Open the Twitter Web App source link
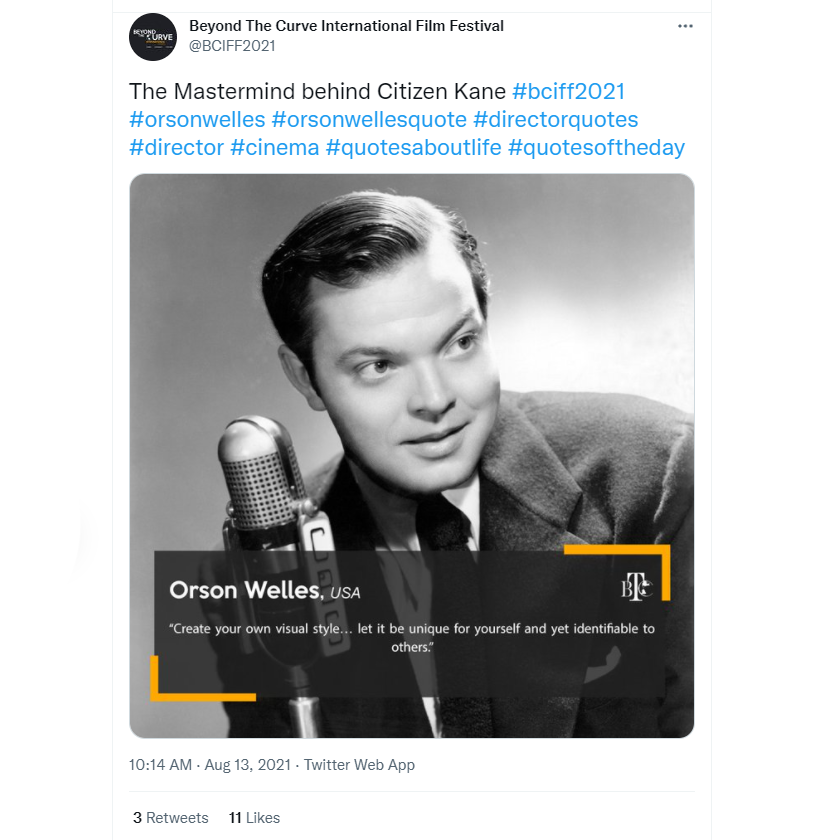This screenshot has width=840, height=840. (x=359, y=765)
